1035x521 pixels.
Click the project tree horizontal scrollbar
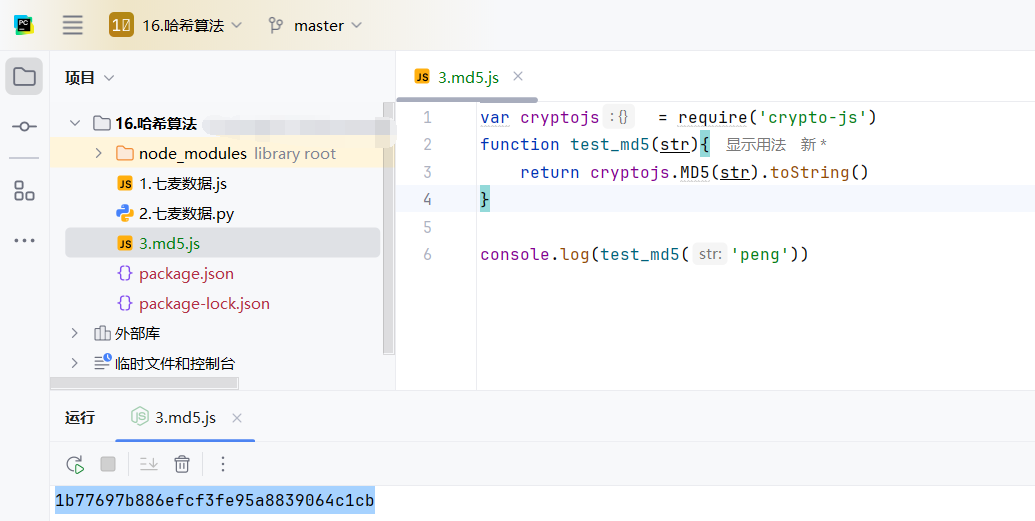click(x=144, y=383)
